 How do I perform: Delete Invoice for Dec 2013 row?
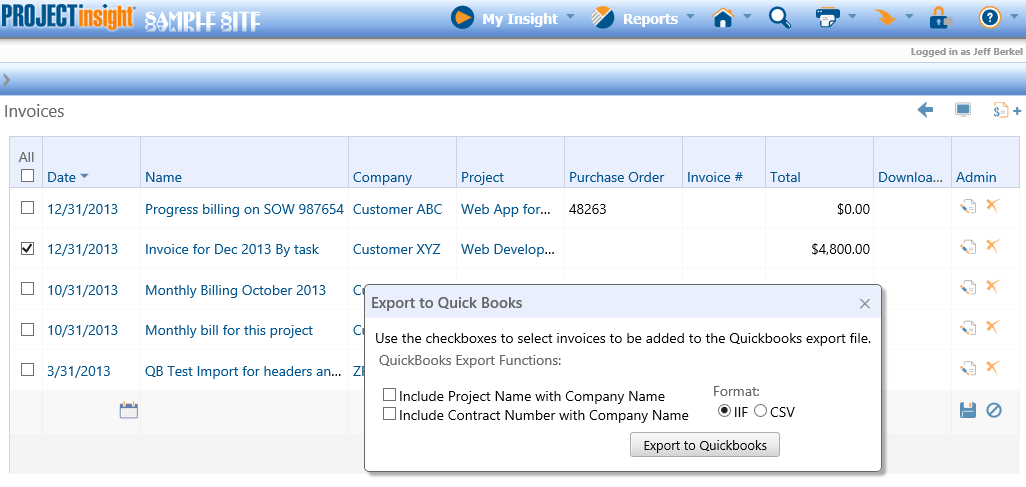tap(993, 246)
